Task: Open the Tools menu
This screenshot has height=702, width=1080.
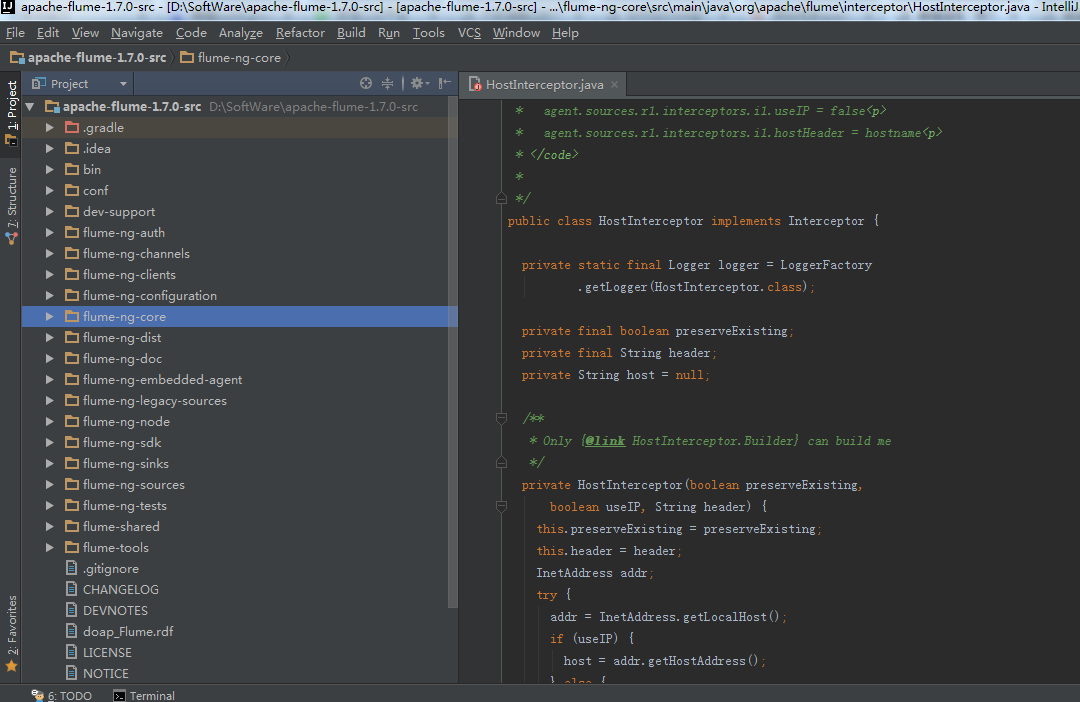Action: click(x=428, y=32)
